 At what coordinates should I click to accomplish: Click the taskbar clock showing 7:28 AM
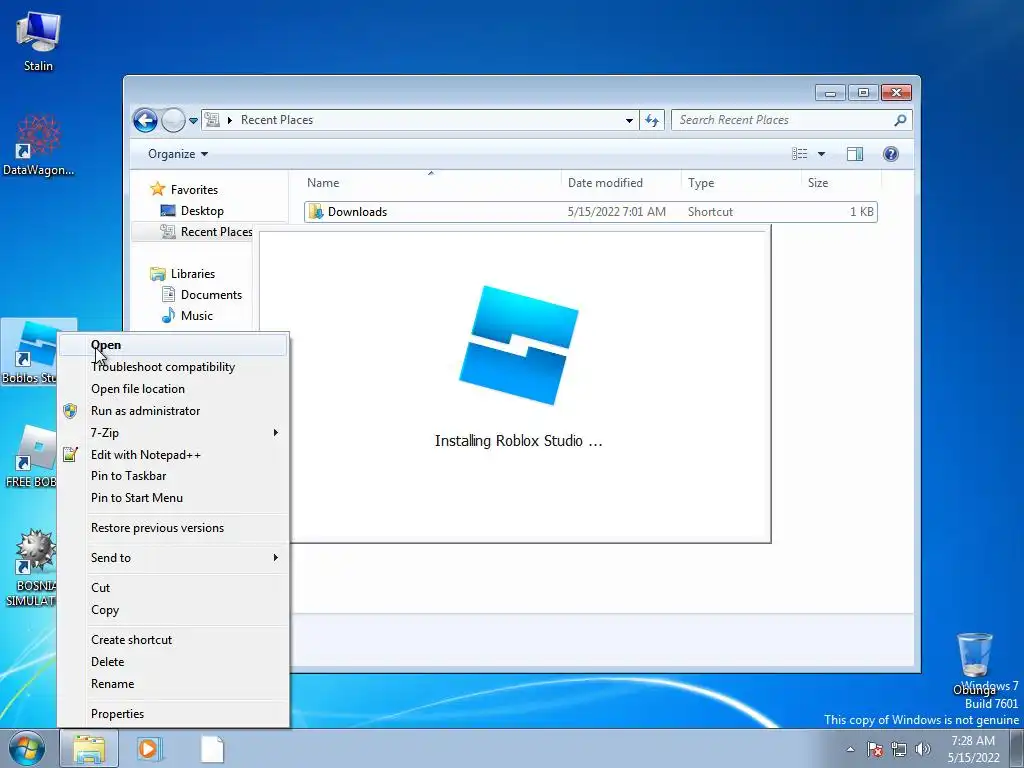coord(972,749)
